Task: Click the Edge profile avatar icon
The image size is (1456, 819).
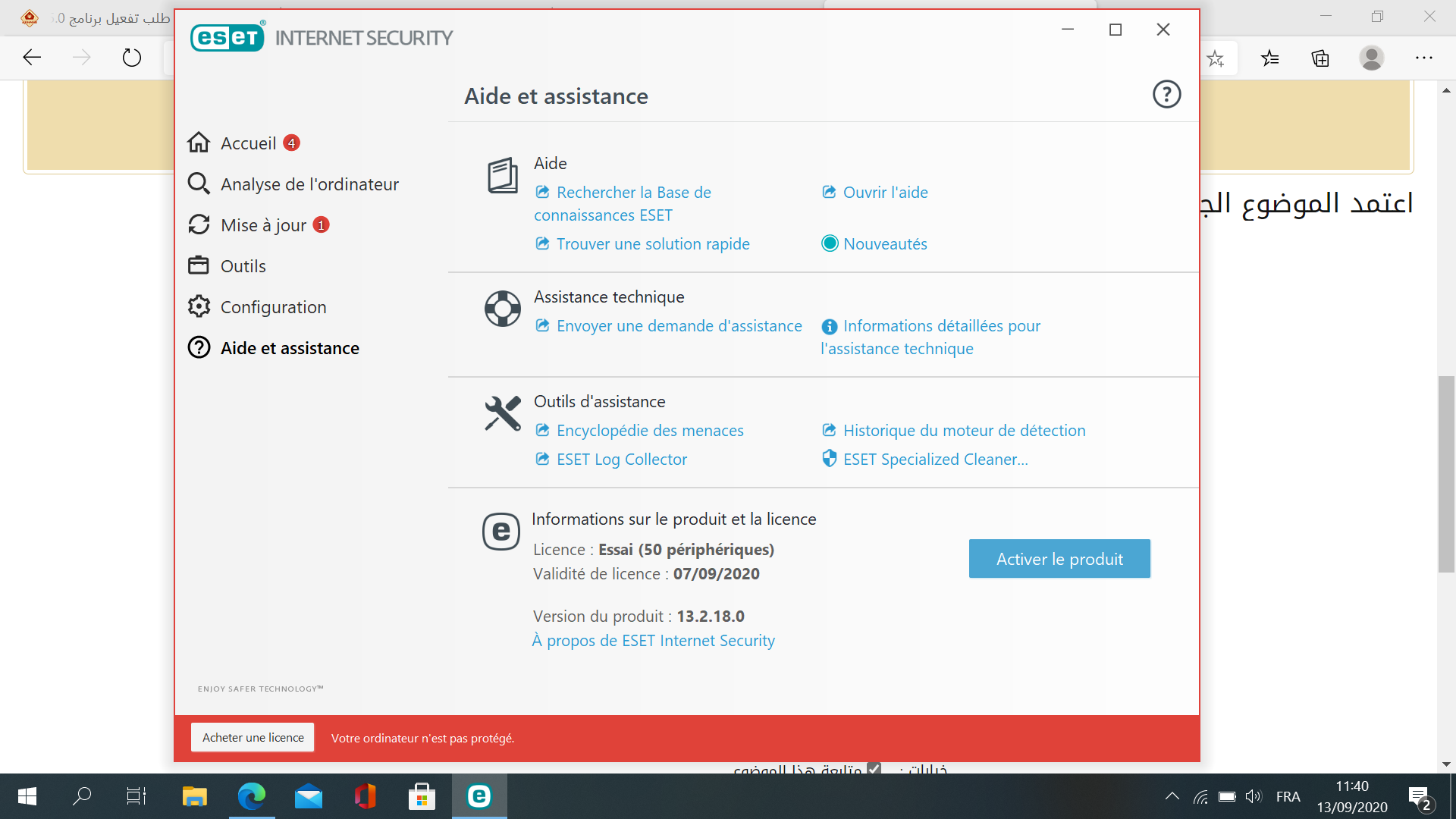Action: click(1371, 58)
